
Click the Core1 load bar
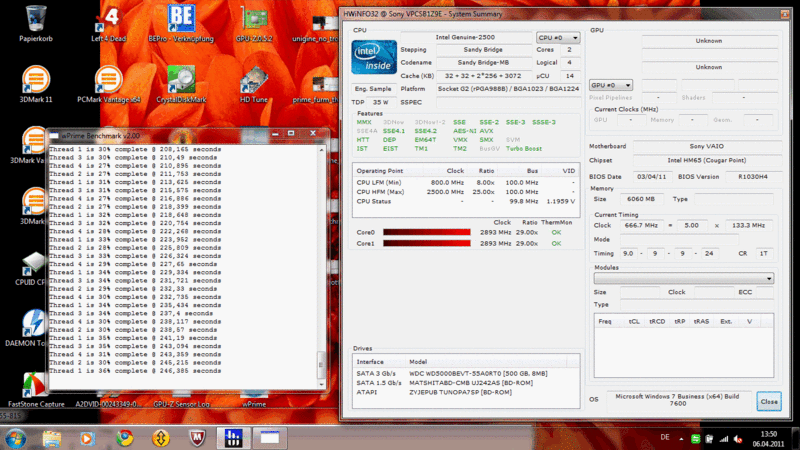(x=427, y=243)
